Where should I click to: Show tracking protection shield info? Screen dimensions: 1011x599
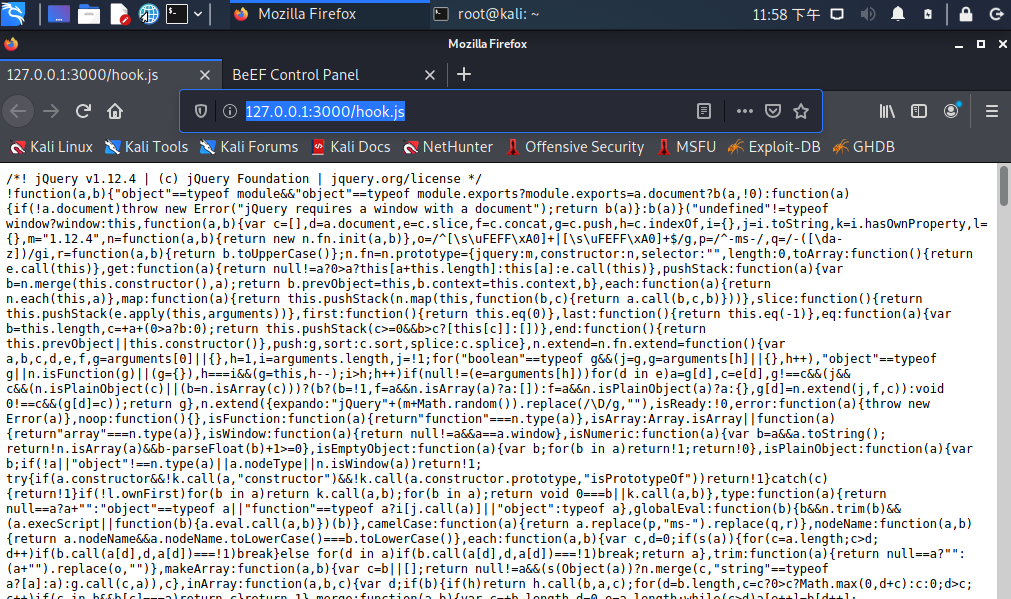coord(201,112)
